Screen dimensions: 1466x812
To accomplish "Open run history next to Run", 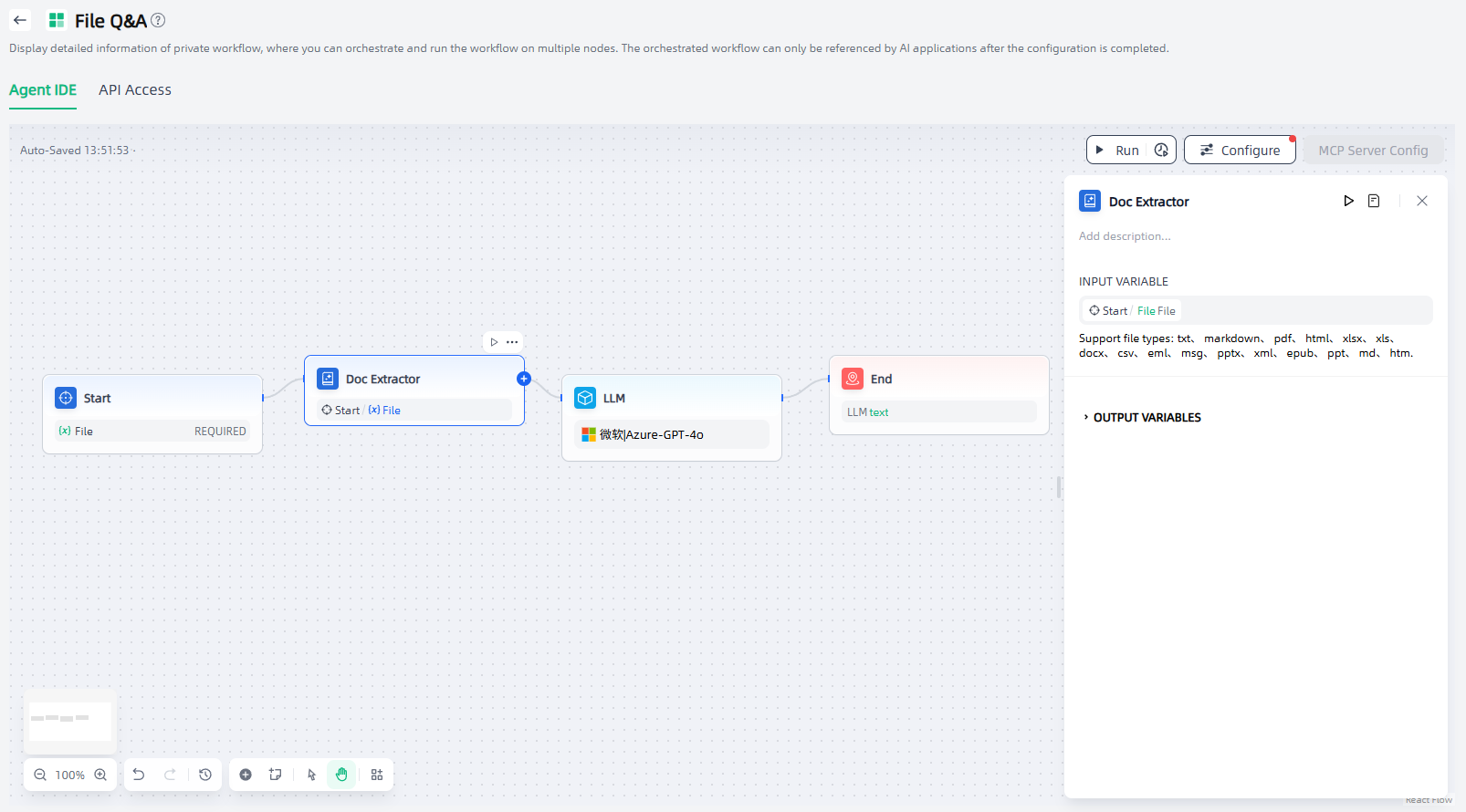I will point(1161,151).
